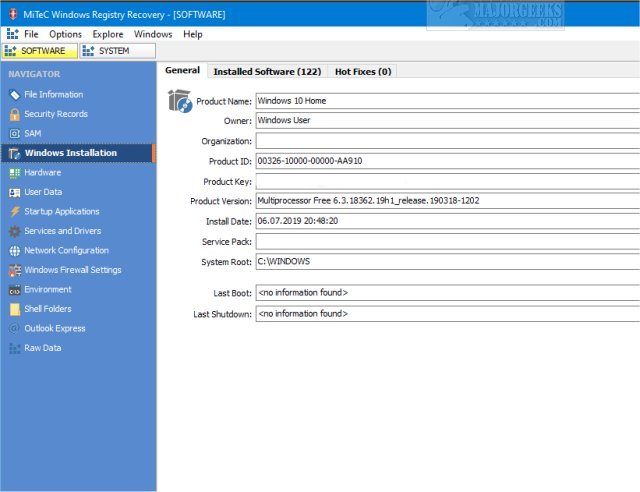
Task: Click the Hardware chip icon
Action: point(15,173)
